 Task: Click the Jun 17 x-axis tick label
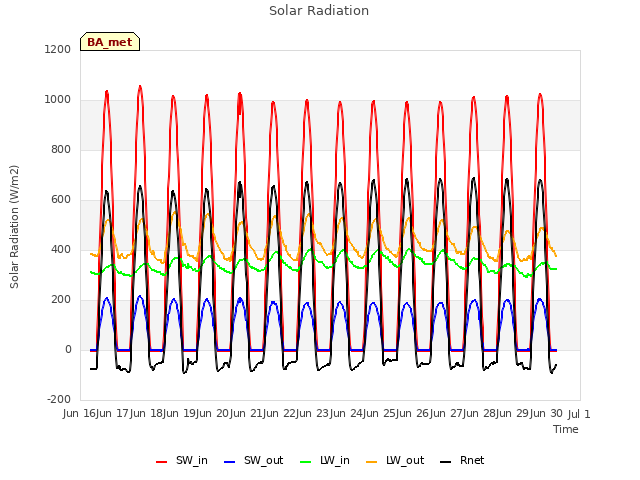112,414
